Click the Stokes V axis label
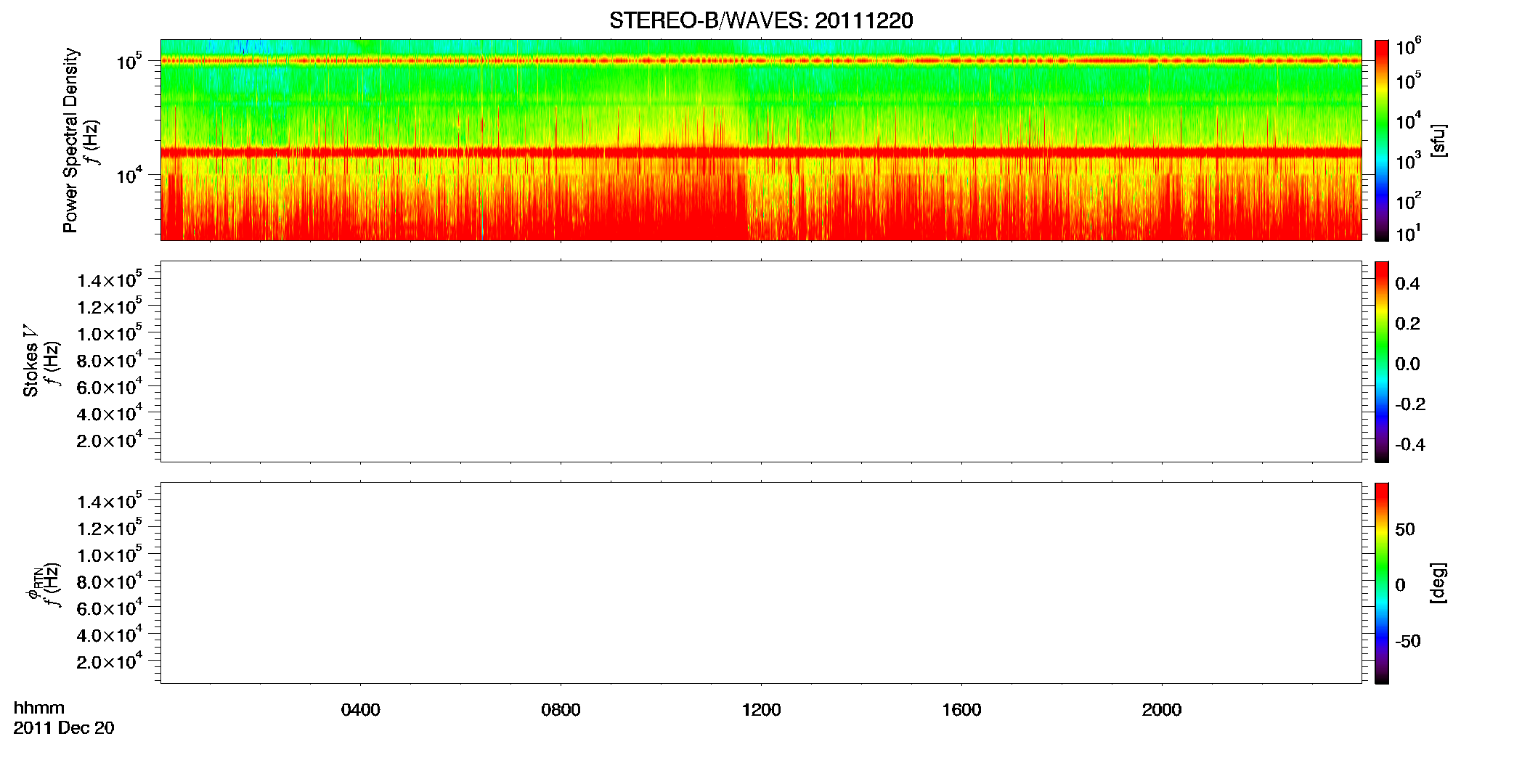The height and width of the screenshot is (784, 1522). point(30,361)
